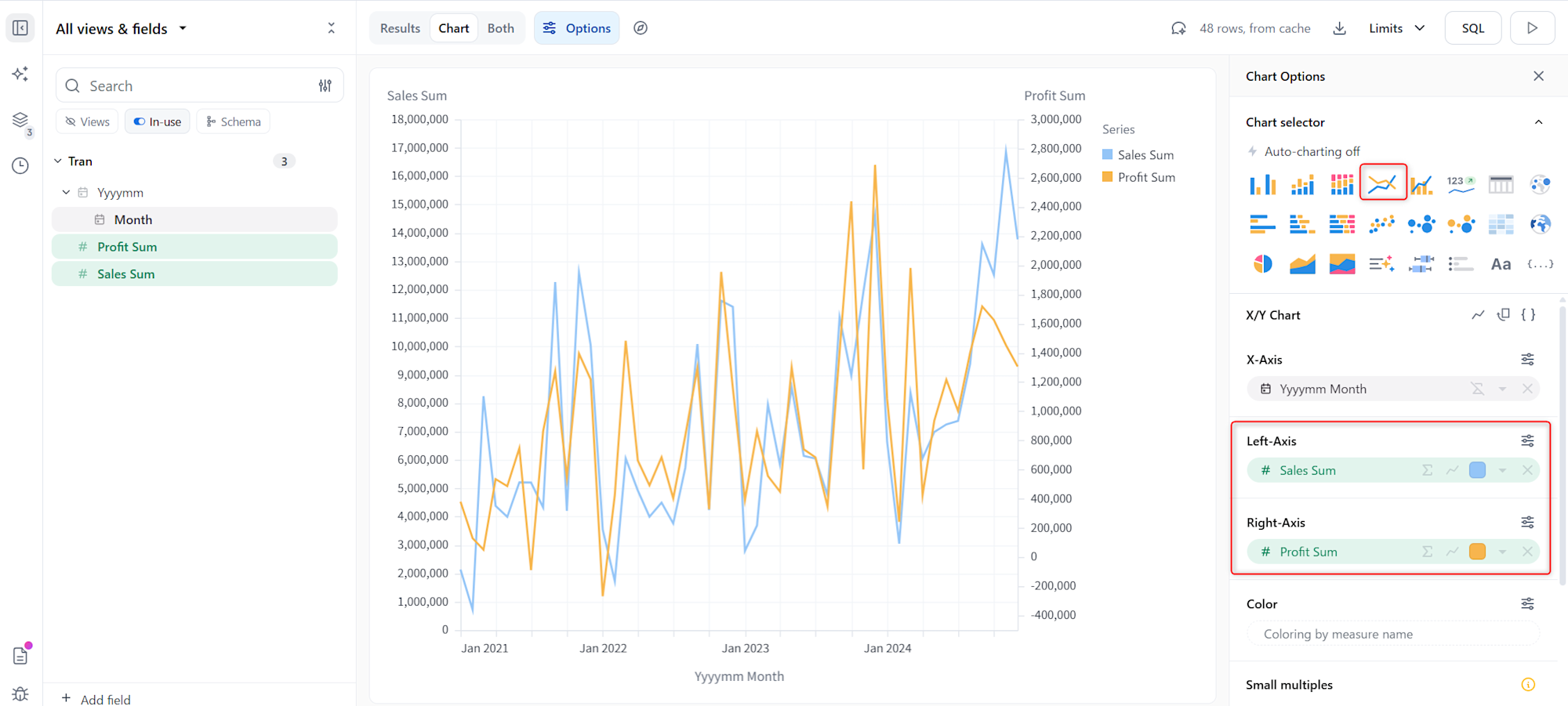Screen dimensions: 1568x706
Task: Click Add field at bottom left
Action: point(96,699)
